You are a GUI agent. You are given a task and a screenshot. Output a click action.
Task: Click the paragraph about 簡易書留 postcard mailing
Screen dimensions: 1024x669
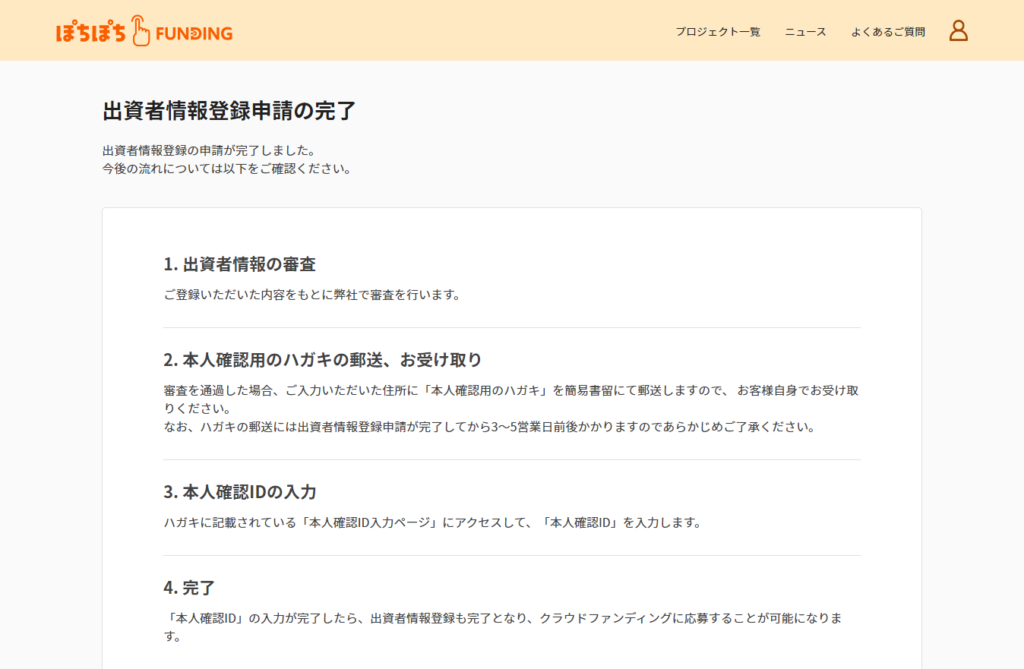pyautogui.click(x=510, y=390)
